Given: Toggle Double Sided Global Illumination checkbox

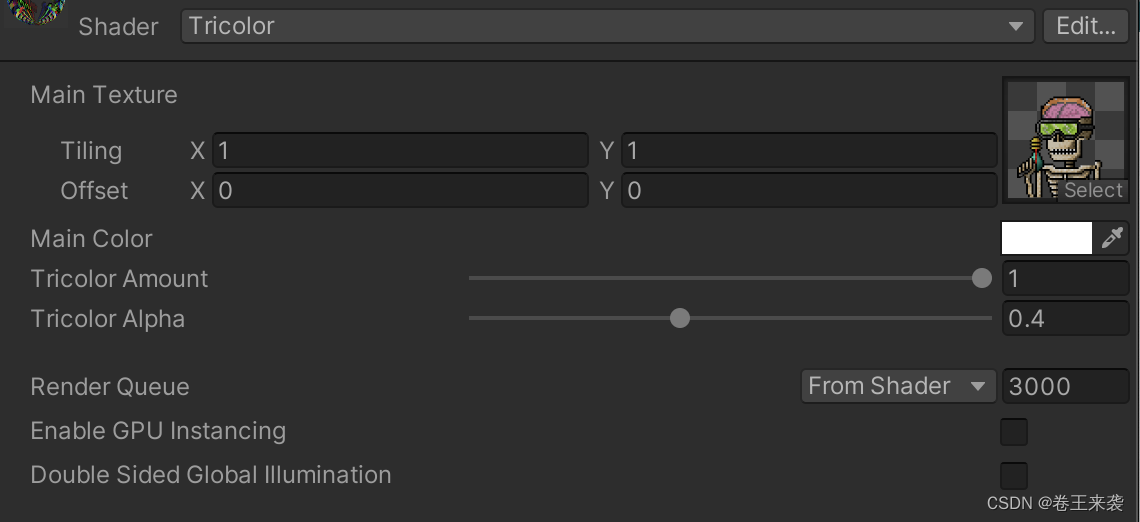Looking at the screenshot, I should pyautogui.click(x=1014, y=475).
